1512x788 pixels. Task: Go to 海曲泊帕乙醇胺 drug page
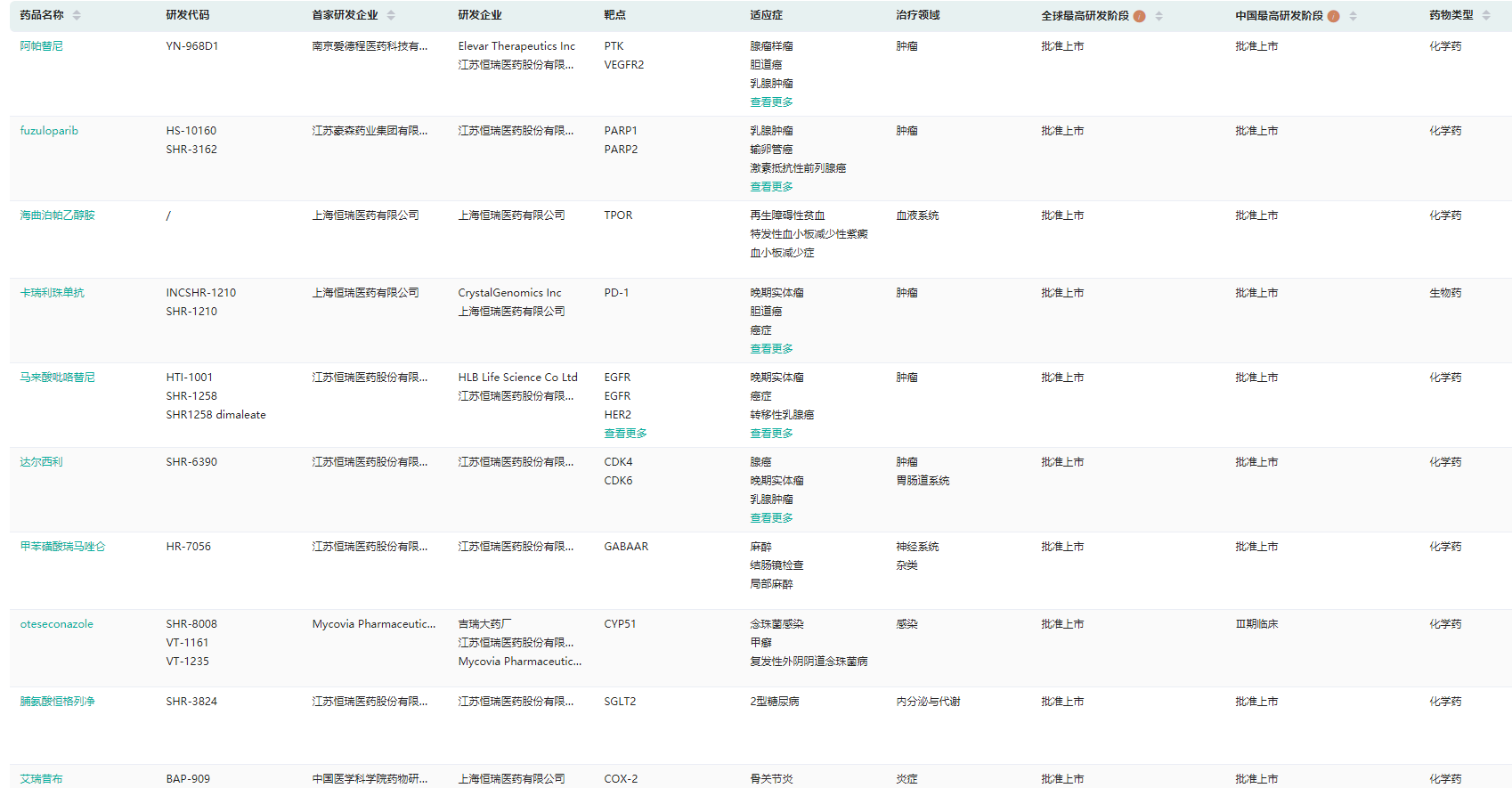click(x=57, y=215)
